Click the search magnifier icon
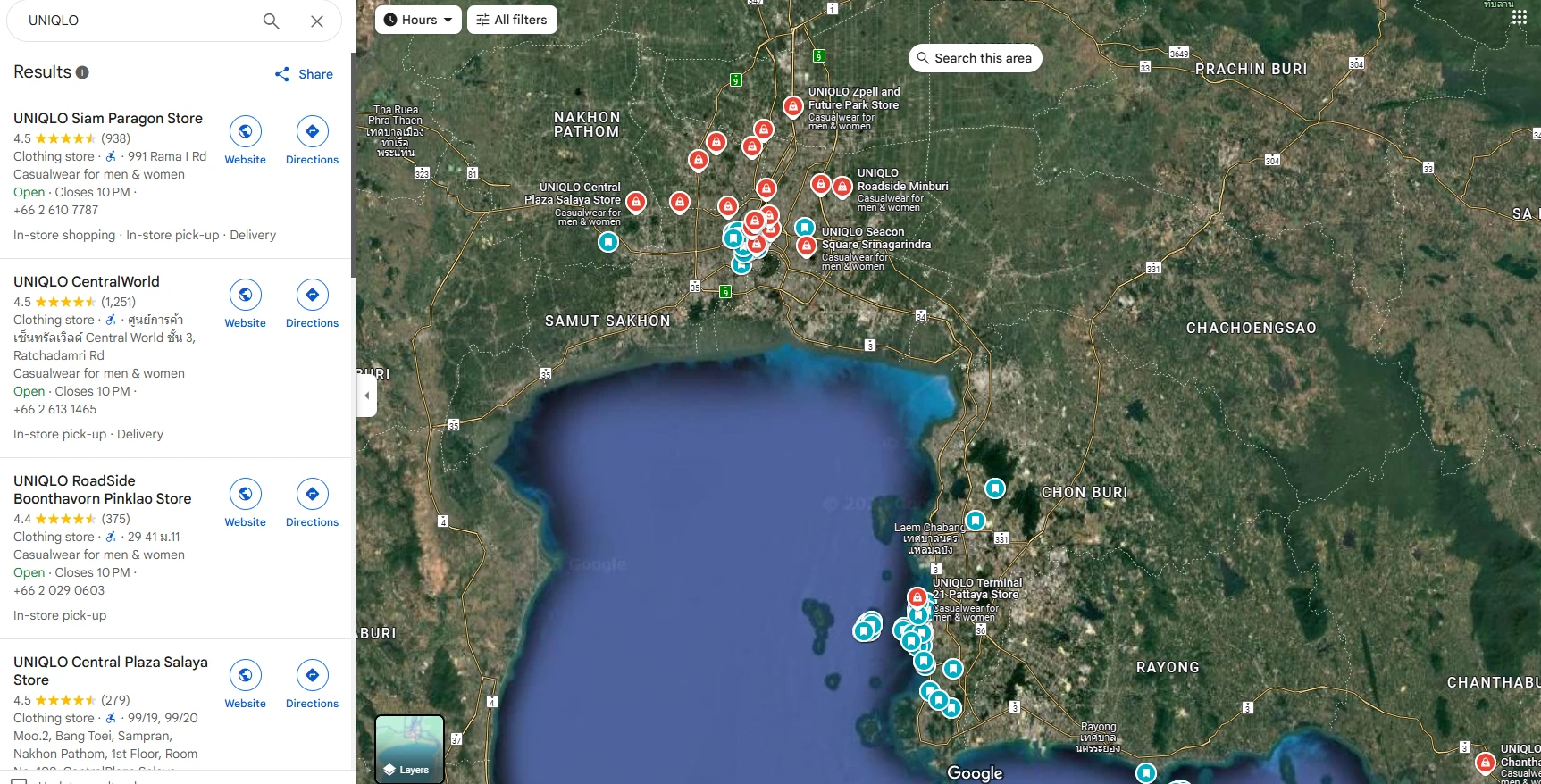 pyautogui.click(x=272, y=21)
